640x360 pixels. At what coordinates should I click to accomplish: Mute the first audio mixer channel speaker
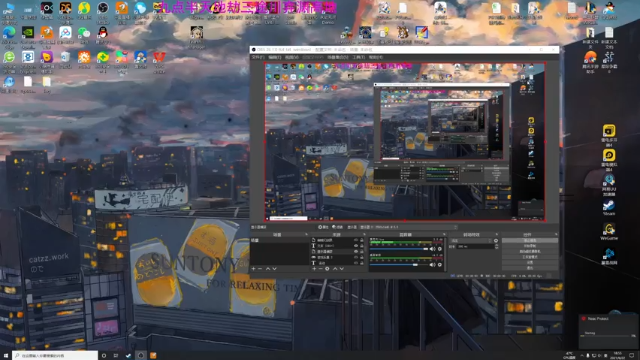[432, 249]
